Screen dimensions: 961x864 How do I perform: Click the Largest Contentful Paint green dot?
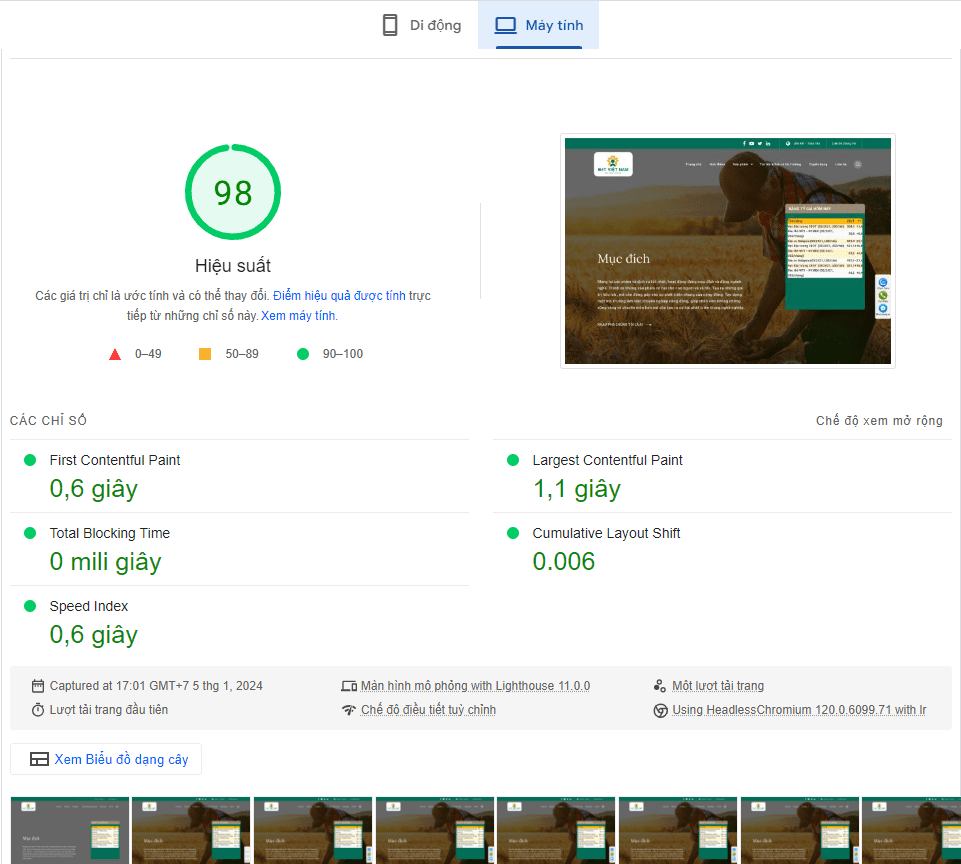pyautogui.click(x=513, y=460)
